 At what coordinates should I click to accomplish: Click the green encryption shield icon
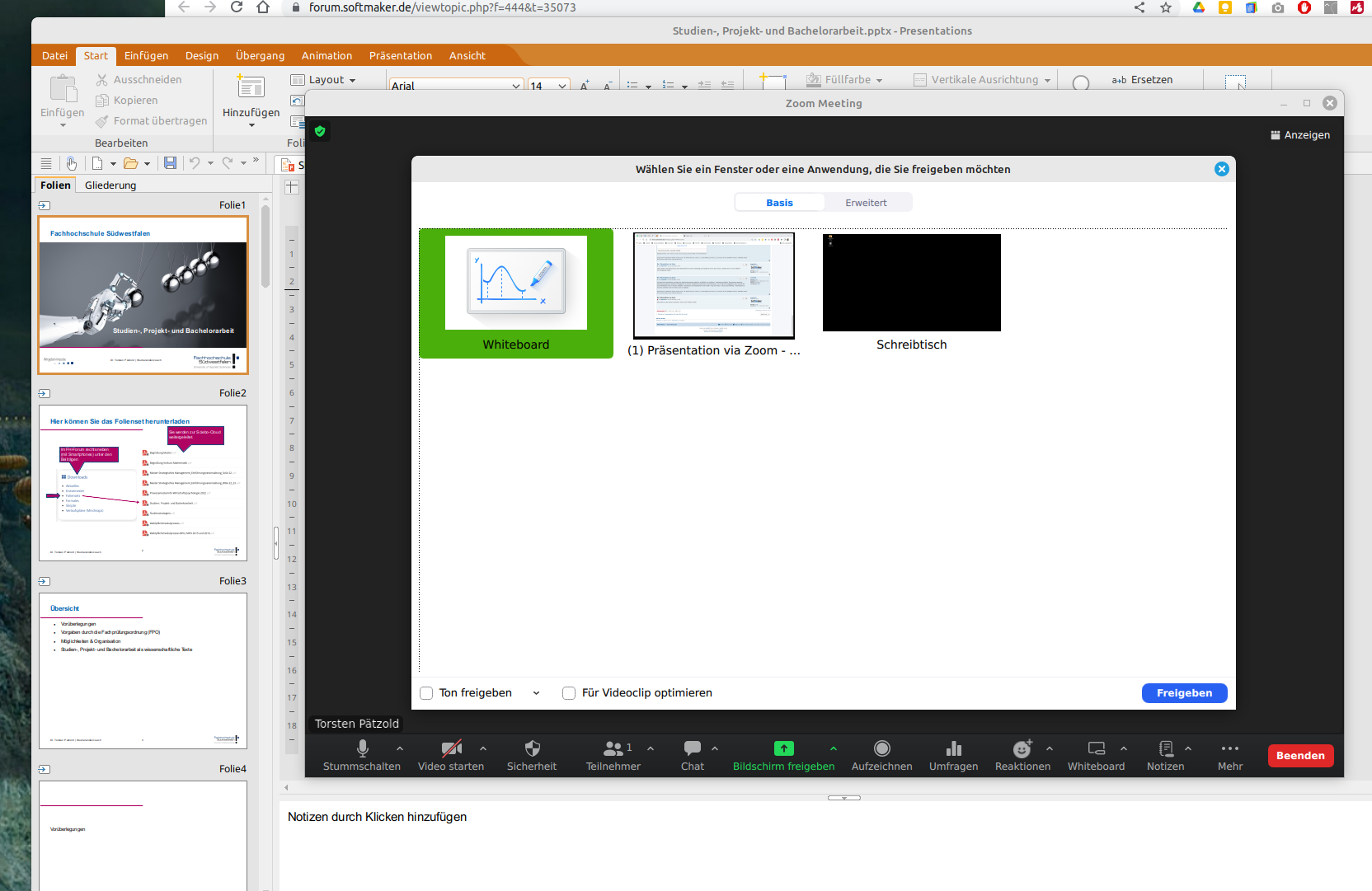[320, 131]
